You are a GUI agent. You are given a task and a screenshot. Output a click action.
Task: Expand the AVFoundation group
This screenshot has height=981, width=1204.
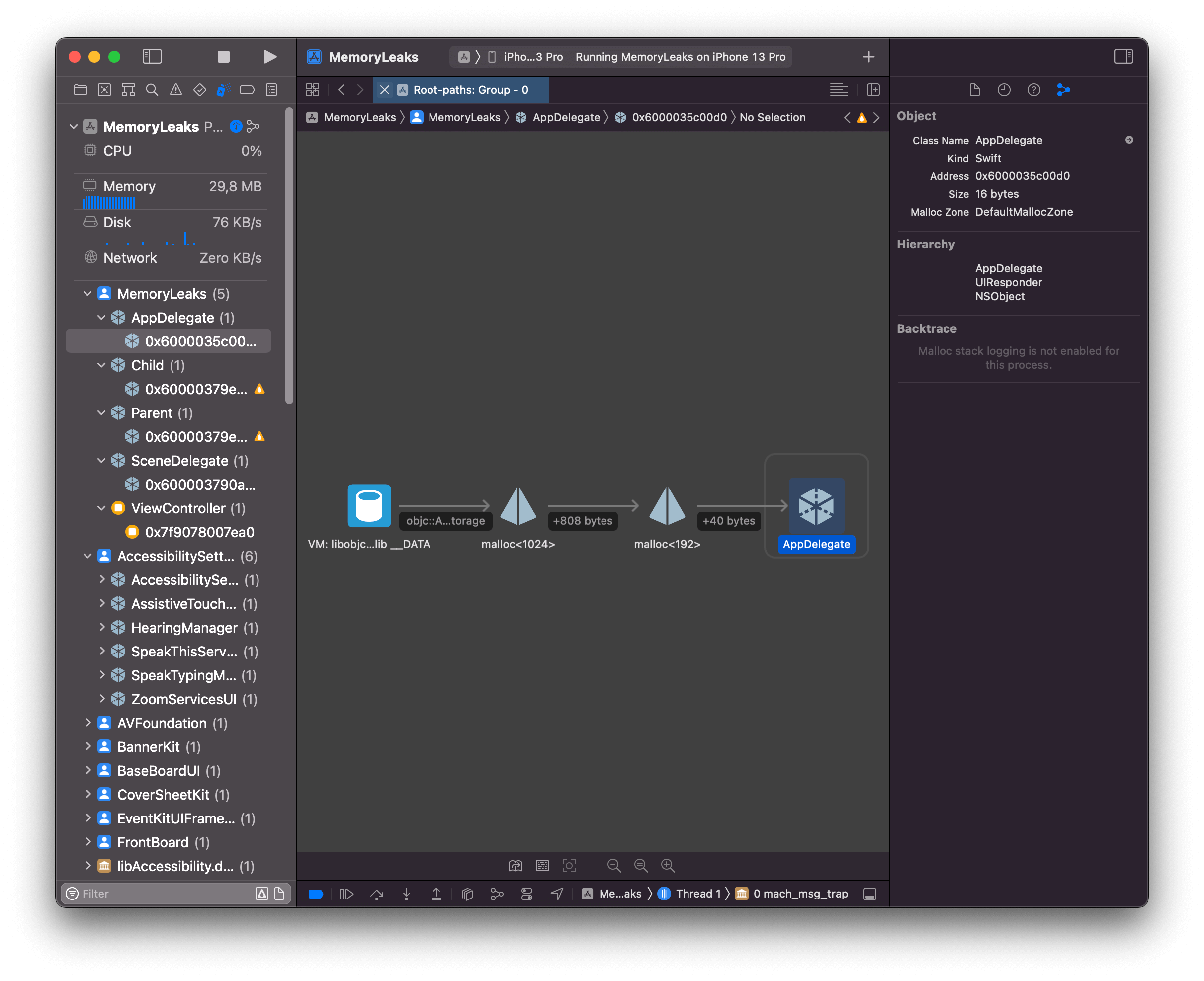(88, 723)
